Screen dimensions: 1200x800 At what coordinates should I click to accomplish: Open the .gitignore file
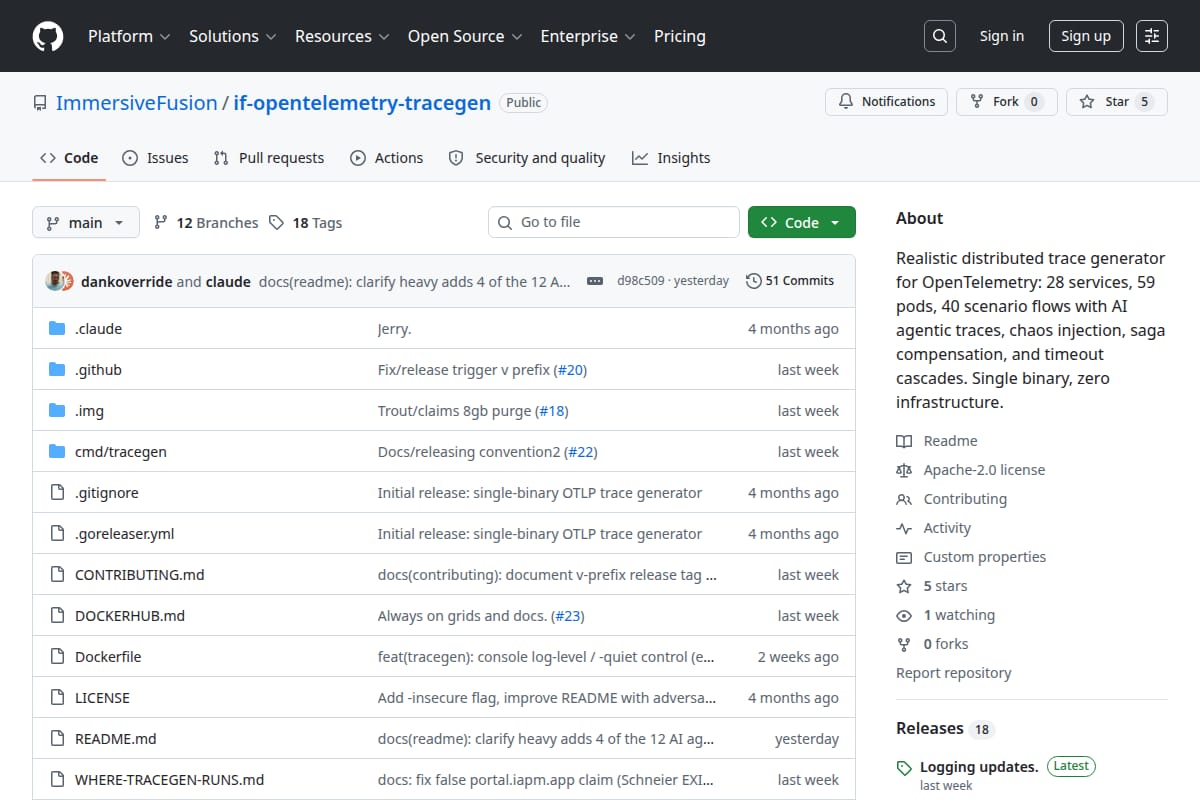(x=107, y=493)
